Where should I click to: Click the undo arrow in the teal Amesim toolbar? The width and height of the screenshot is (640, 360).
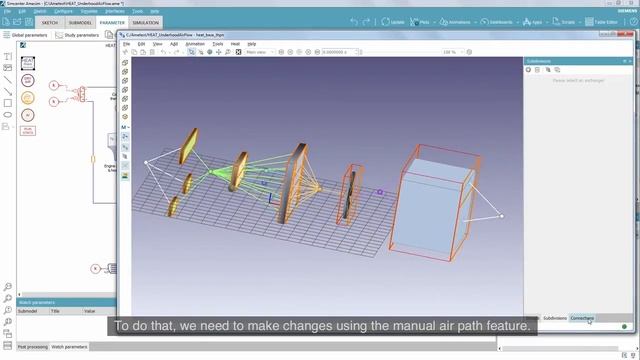click(x=354, y=22)
